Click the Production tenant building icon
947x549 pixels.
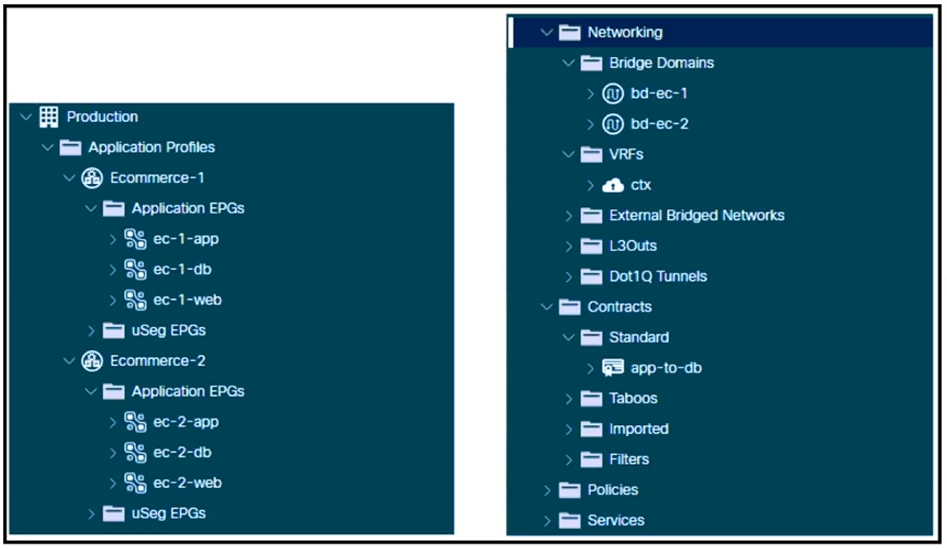pos(49,117)
